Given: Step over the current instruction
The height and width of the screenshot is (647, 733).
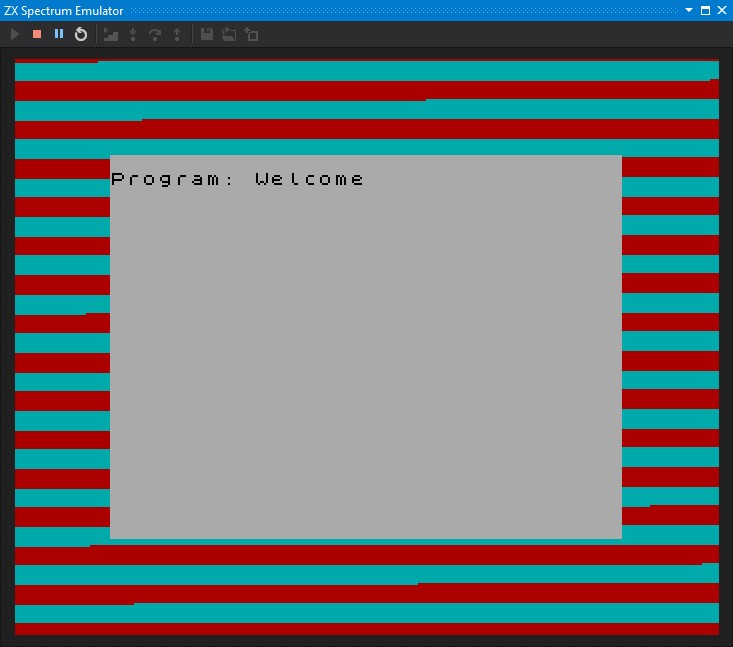Looking at the screenshot, I should tap(155, 34).
